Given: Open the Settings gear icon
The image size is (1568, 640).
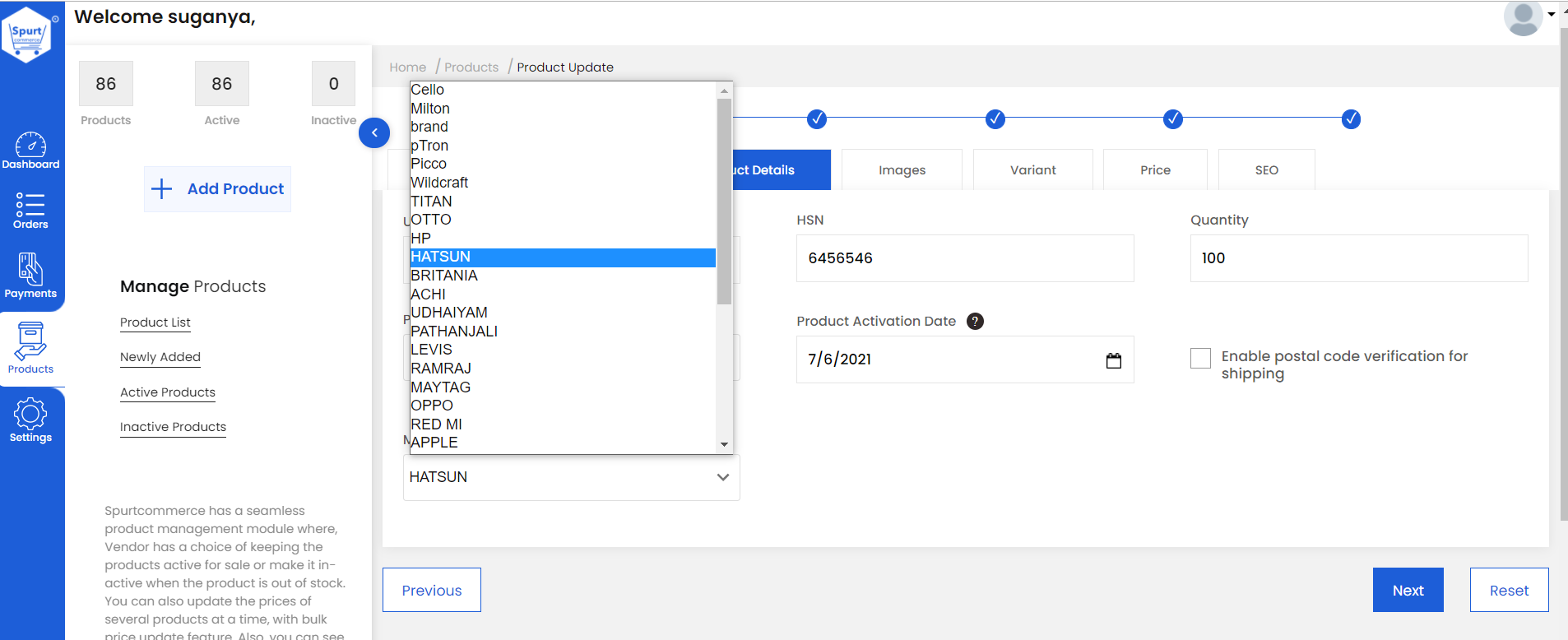Looking at the screenshot, I should pos(30,420).
